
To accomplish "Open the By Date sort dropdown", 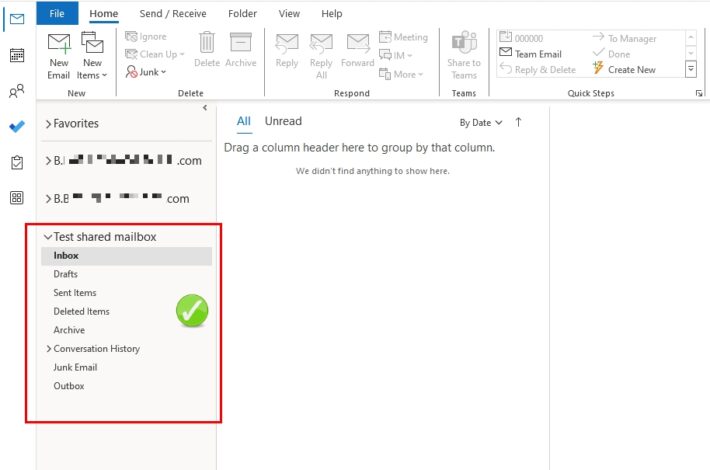I will (480, 123).
